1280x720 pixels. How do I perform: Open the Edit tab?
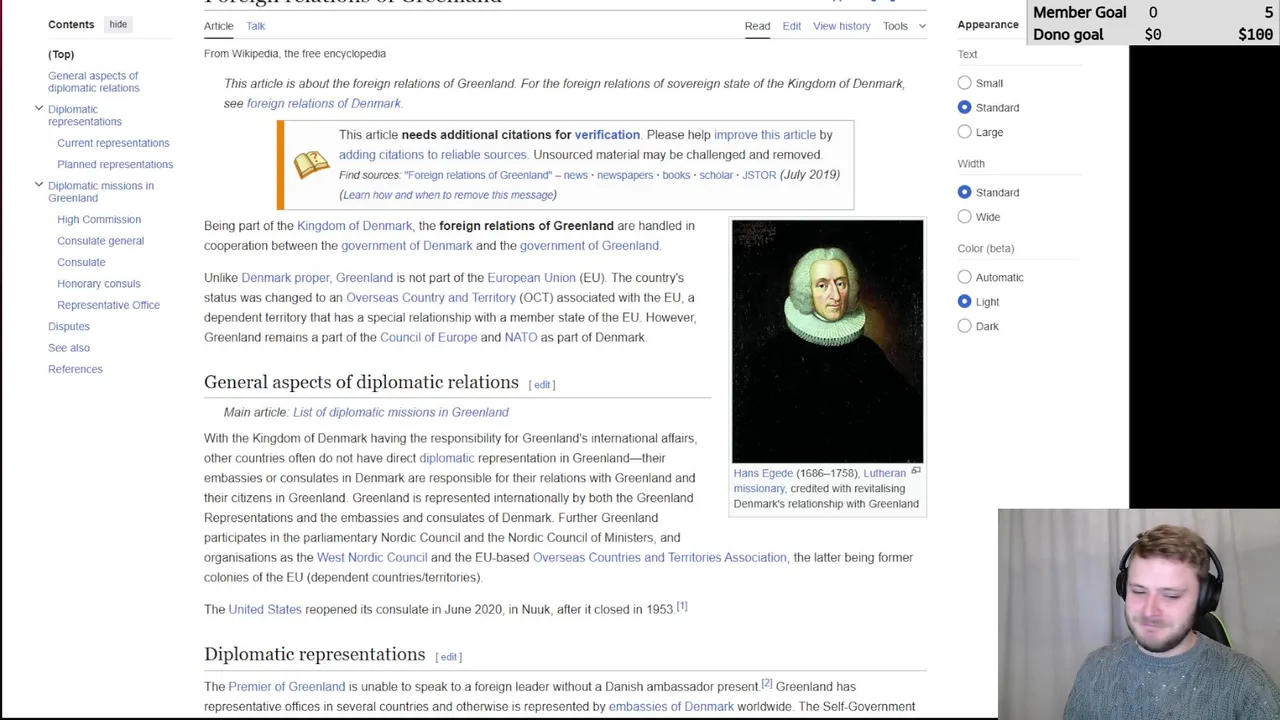click(x=791, y=26)
